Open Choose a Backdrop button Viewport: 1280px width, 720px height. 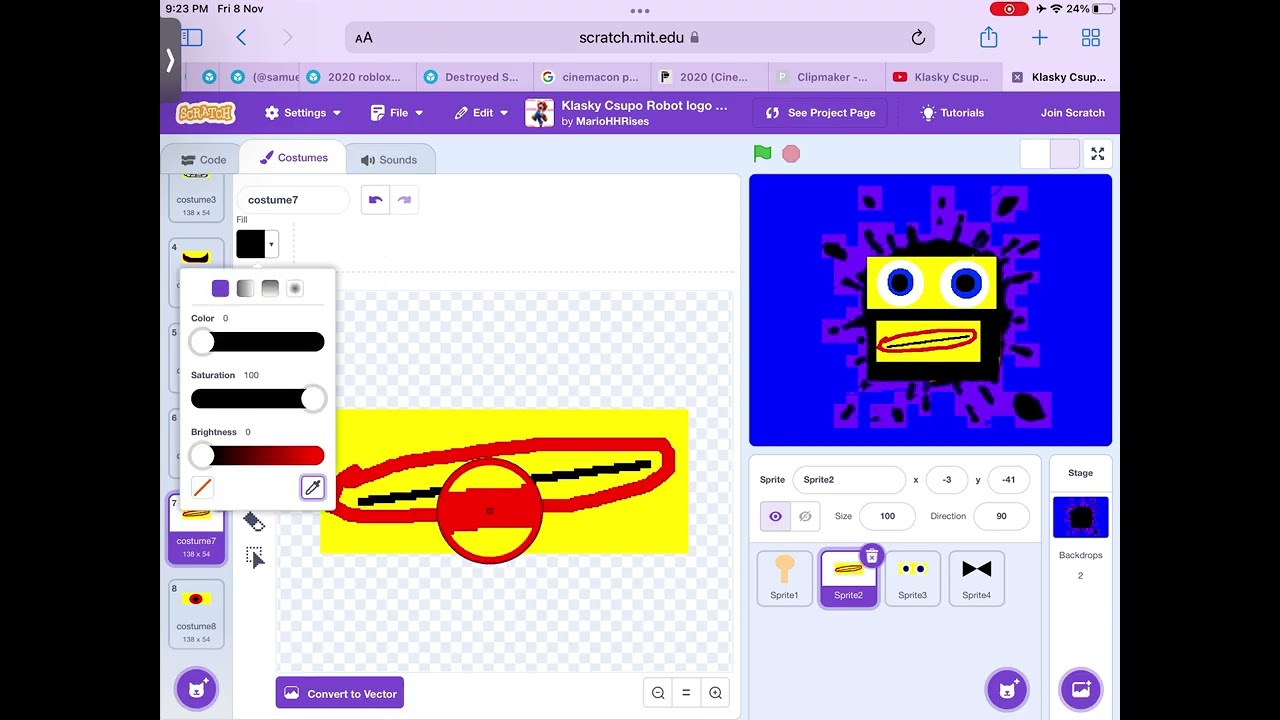click(x=1081, y=689)
